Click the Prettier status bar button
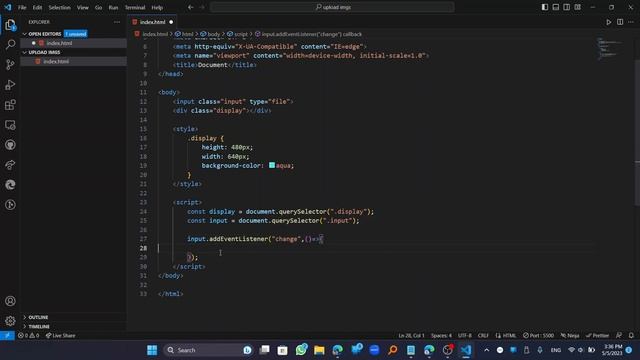 598,336
